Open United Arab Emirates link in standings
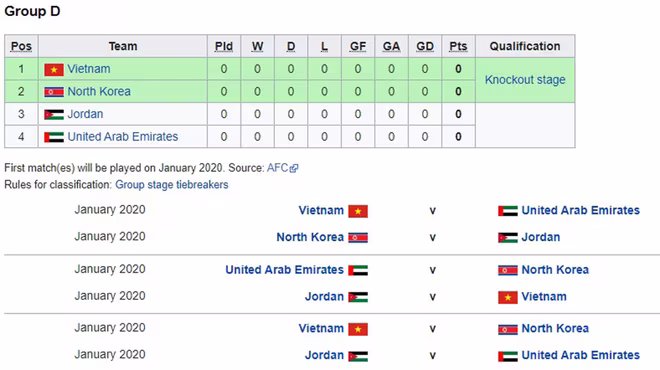660x370 pixels. 122,136
